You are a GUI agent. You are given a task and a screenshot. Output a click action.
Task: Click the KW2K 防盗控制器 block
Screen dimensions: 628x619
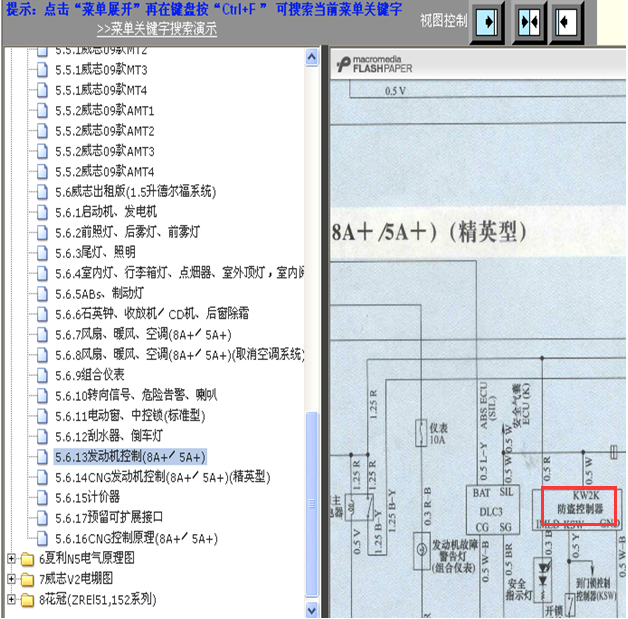pyautogui.click(x=579, y=504)
